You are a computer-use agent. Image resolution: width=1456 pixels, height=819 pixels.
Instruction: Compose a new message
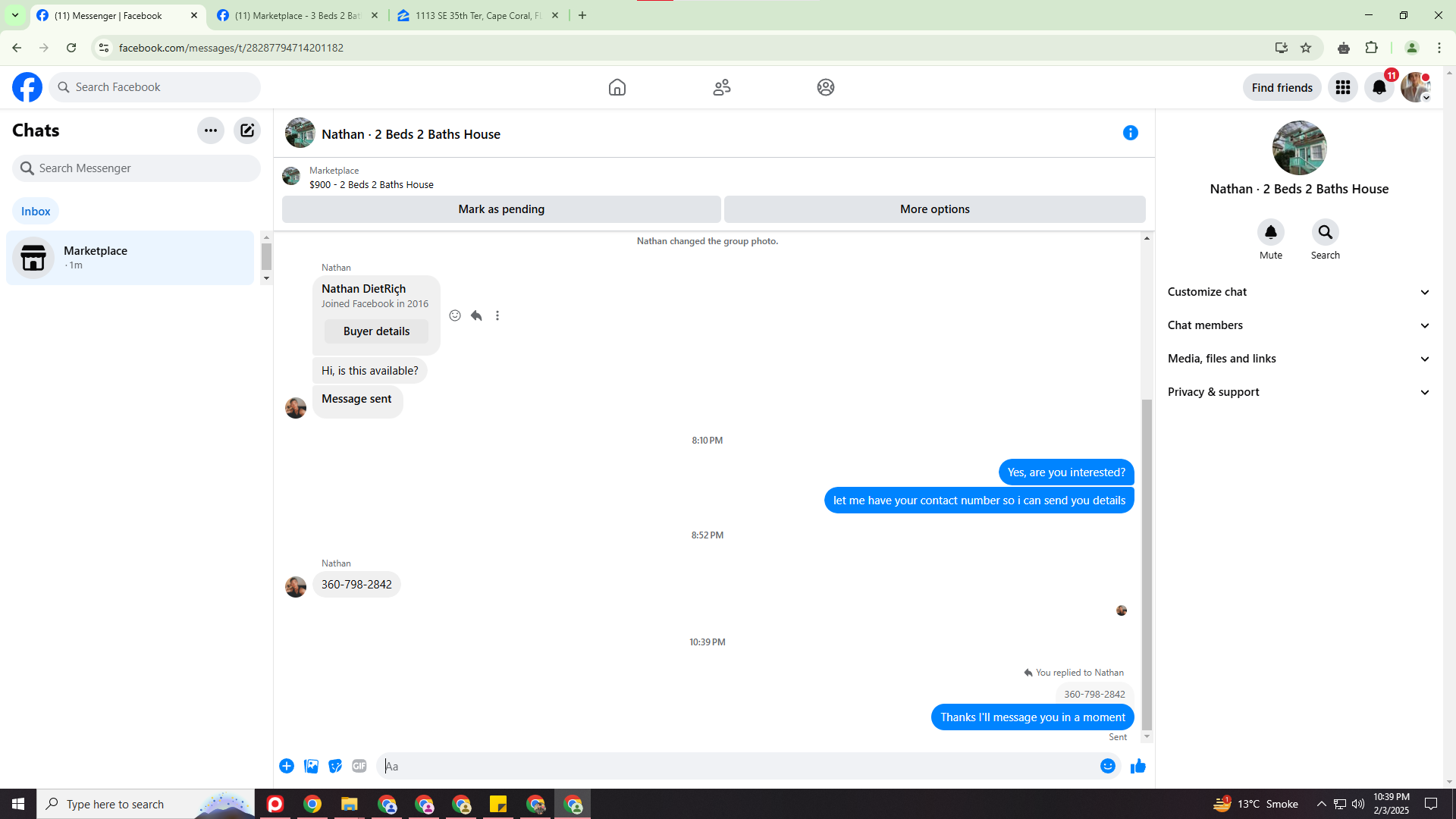click(x=247, y=130)
